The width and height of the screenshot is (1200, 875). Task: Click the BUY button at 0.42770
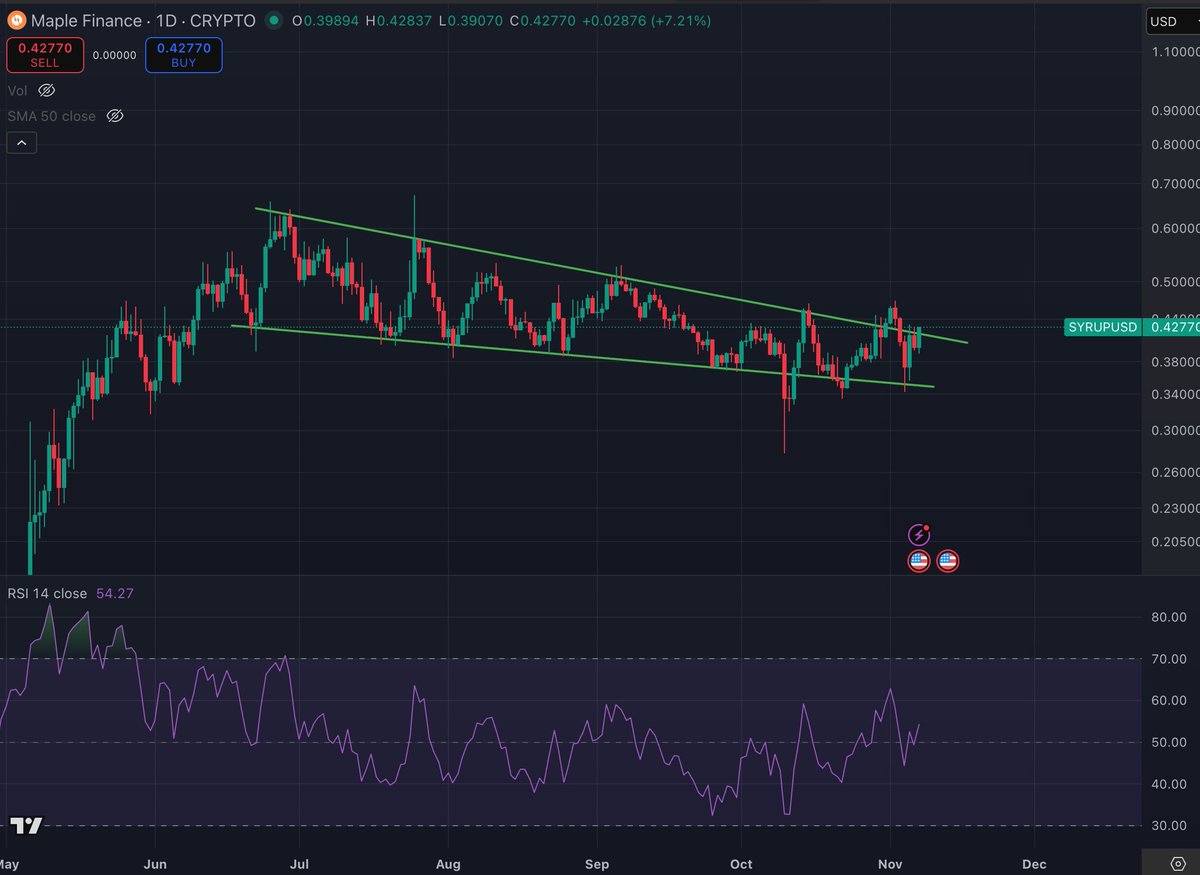point(183,55)
